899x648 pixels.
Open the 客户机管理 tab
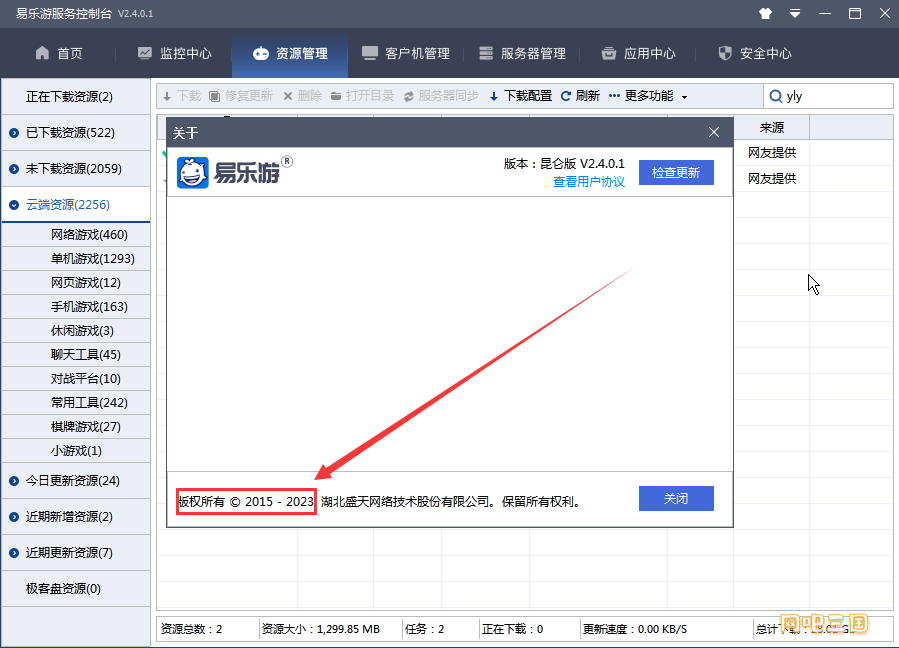point(406,53)
